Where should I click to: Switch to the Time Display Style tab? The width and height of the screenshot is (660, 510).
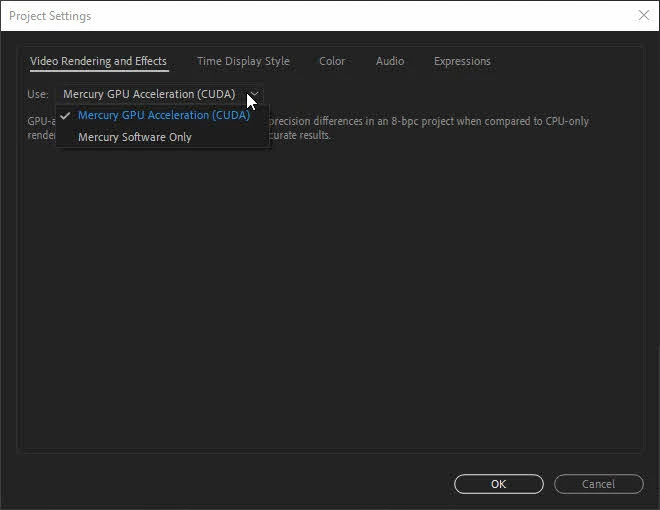pos(243,61)
